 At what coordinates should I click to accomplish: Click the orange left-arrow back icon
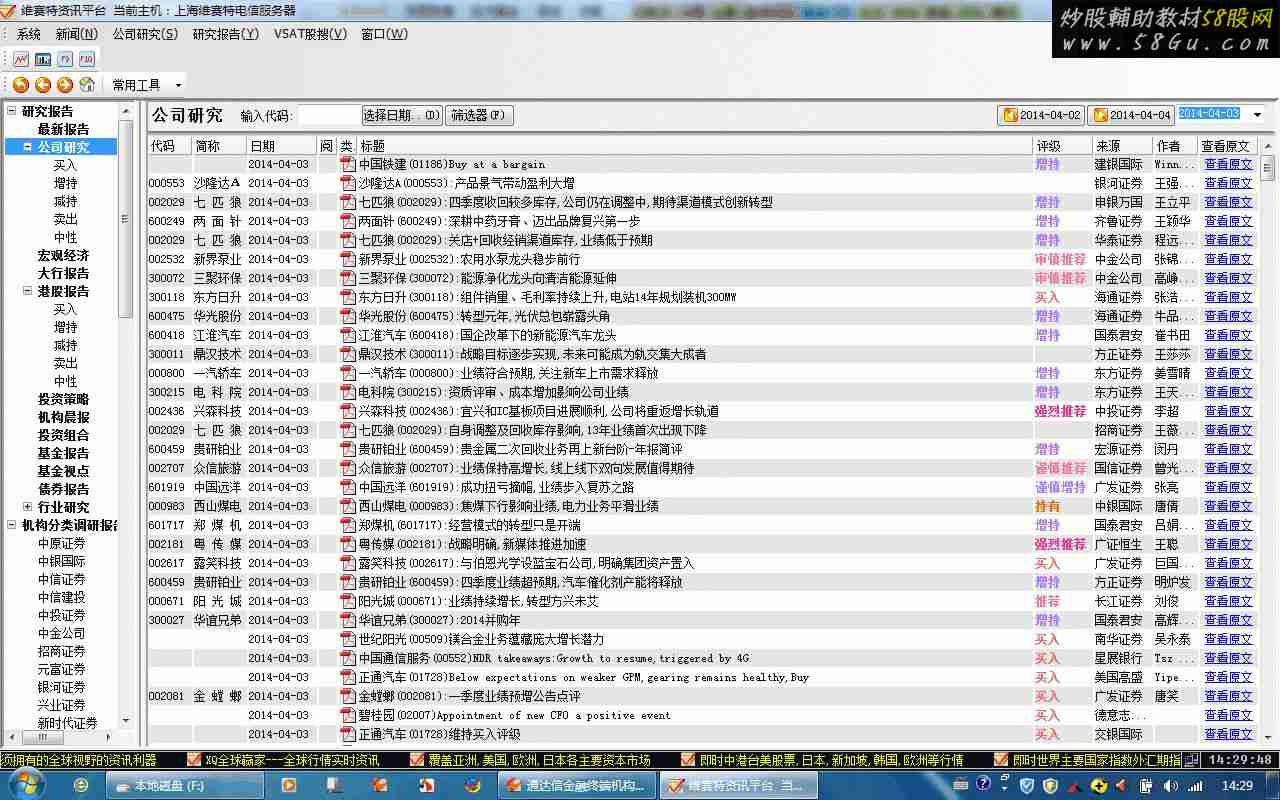click(43, 85)
